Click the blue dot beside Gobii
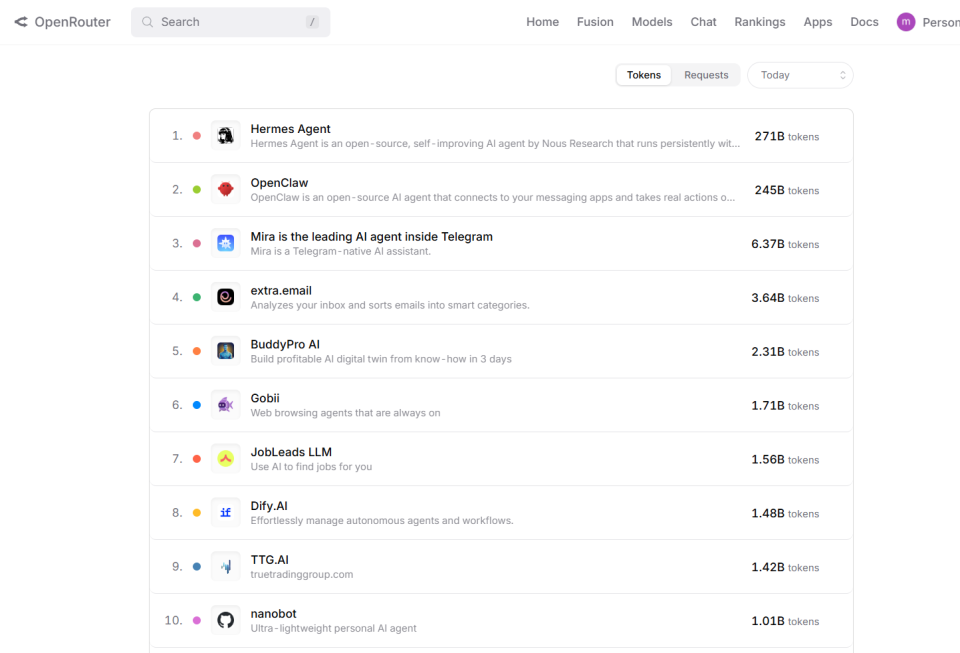Image resolution: width=960 pixels, height=653 pixels. point(197,405)
